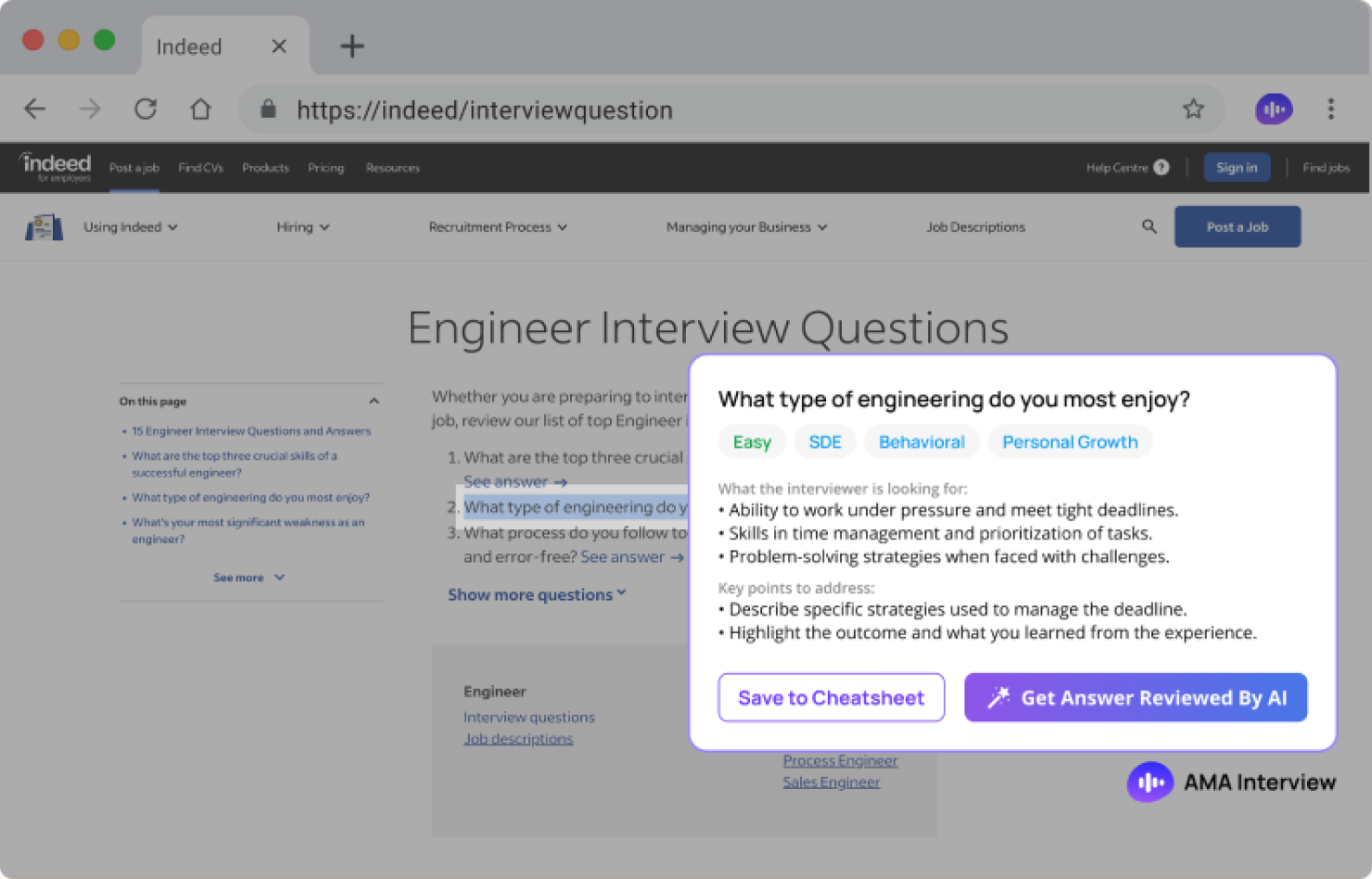Open the top three crucial skills sidebar link

click(235, 465)
